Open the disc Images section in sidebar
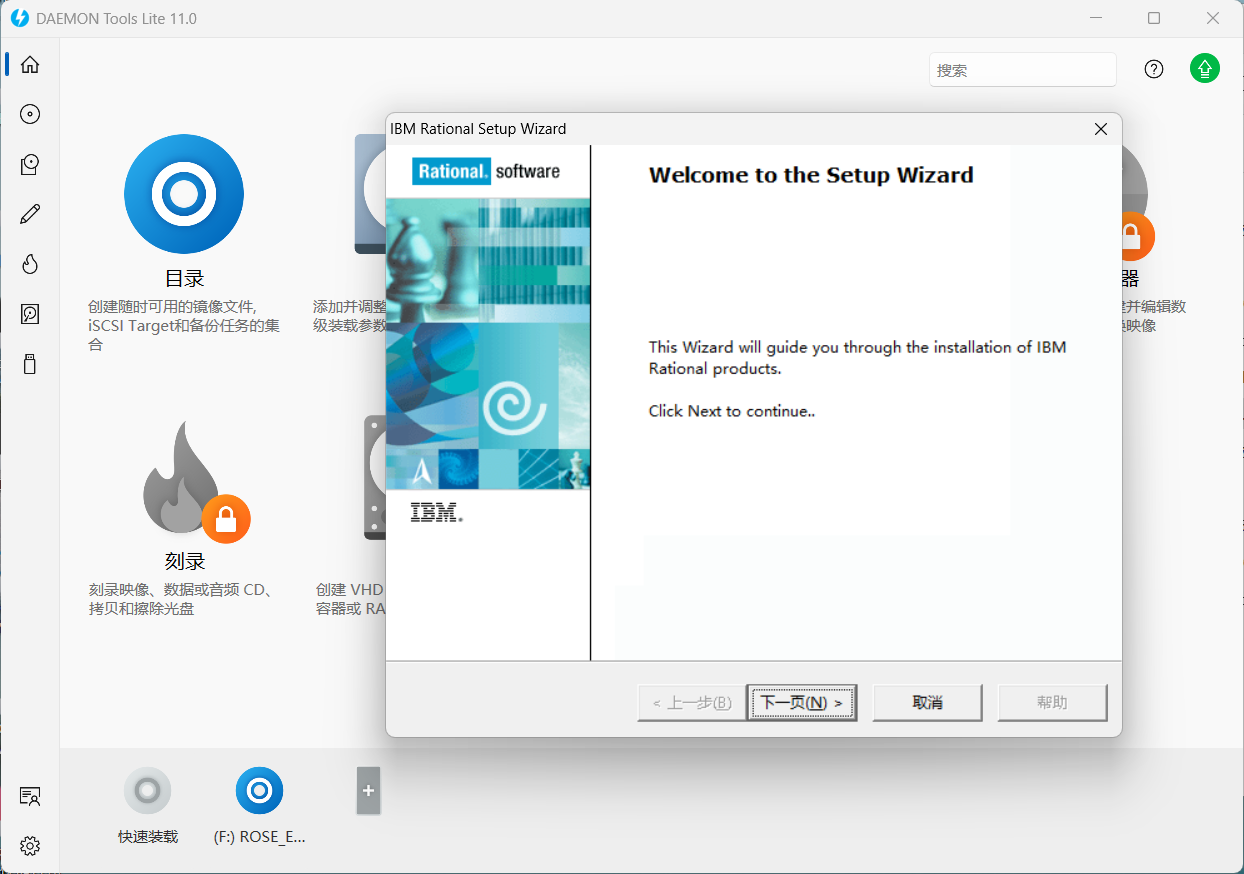 pyautogui.click(x=30, y=114)
